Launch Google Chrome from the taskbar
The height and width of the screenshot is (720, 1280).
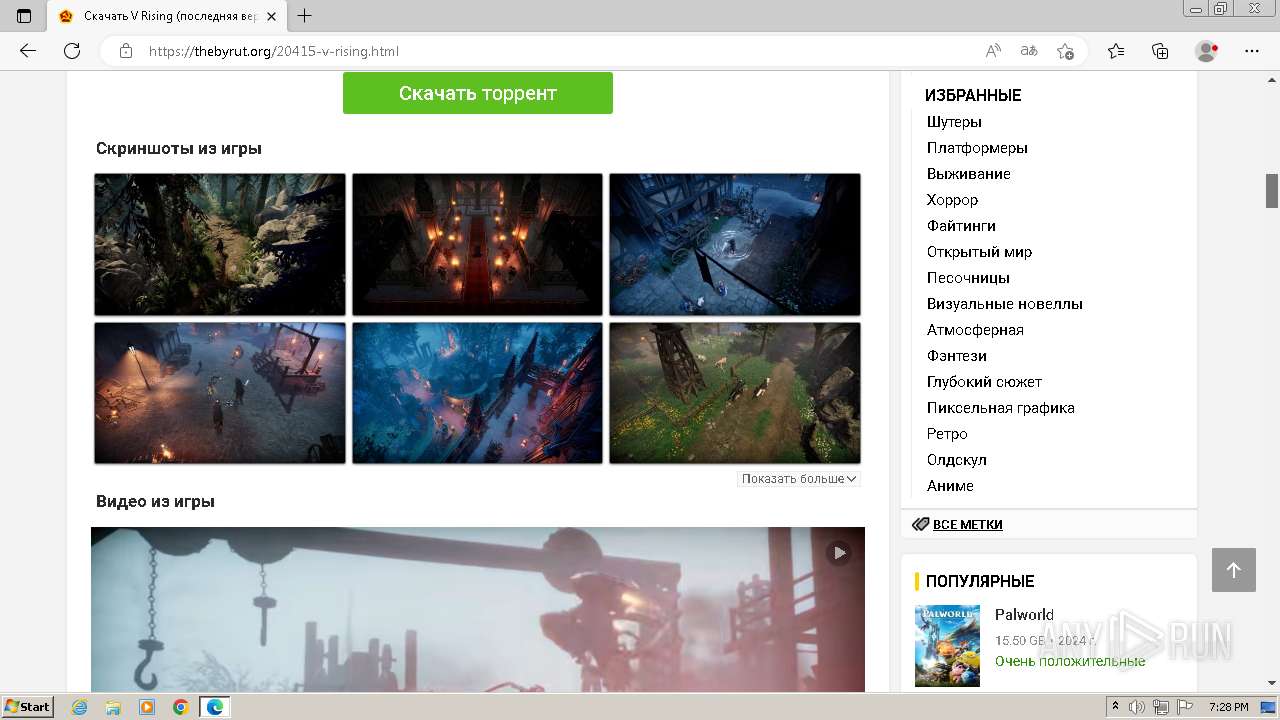[181, 707]
